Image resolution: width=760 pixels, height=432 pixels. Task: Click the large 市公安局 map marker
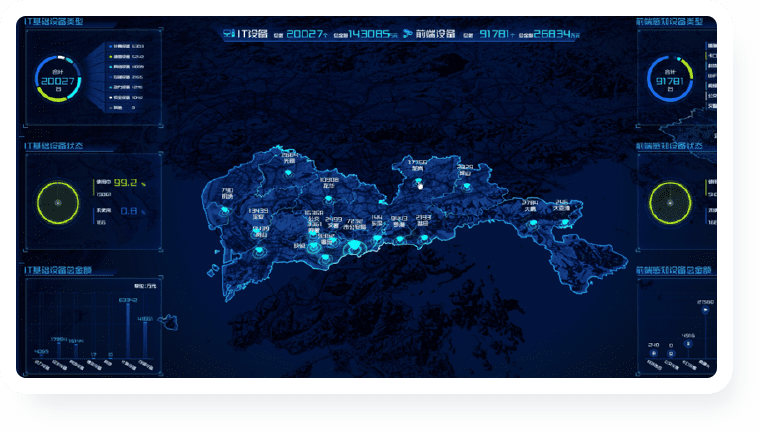click(355, 246)
